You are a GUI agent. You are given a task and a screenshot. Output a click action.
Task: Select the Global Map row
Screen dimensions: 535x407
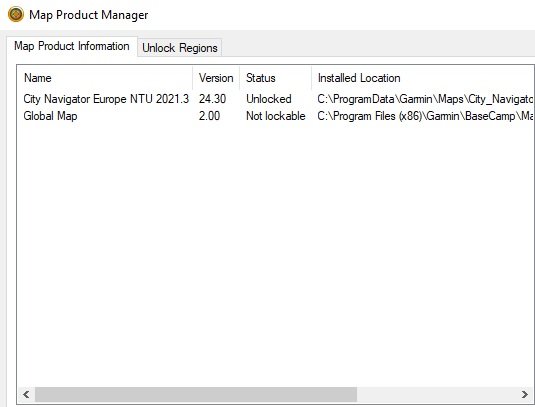276,116
